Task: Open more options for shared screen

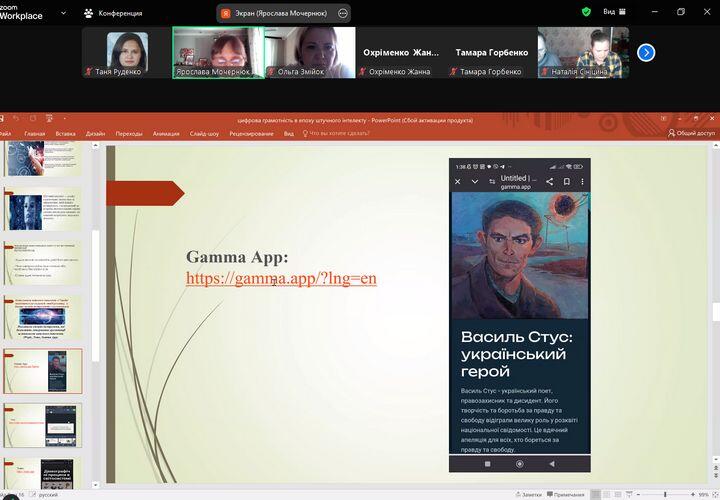Action: [x=343, y=13]
